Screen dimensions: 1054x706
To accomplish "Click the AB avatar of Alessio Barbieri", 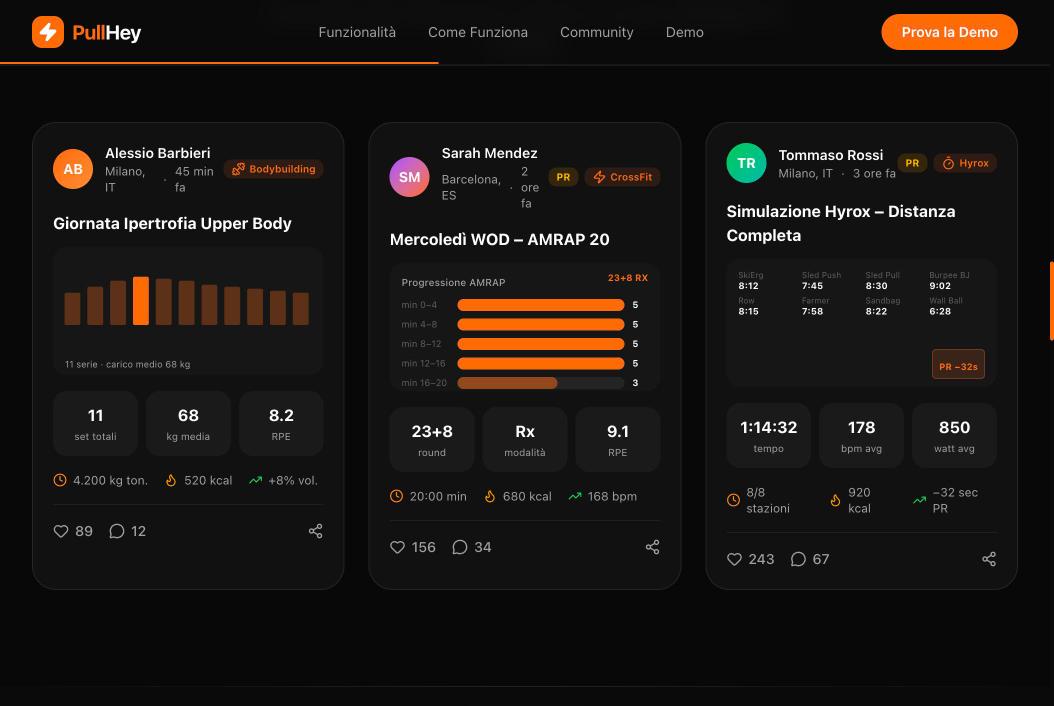I will coord(73,169).
